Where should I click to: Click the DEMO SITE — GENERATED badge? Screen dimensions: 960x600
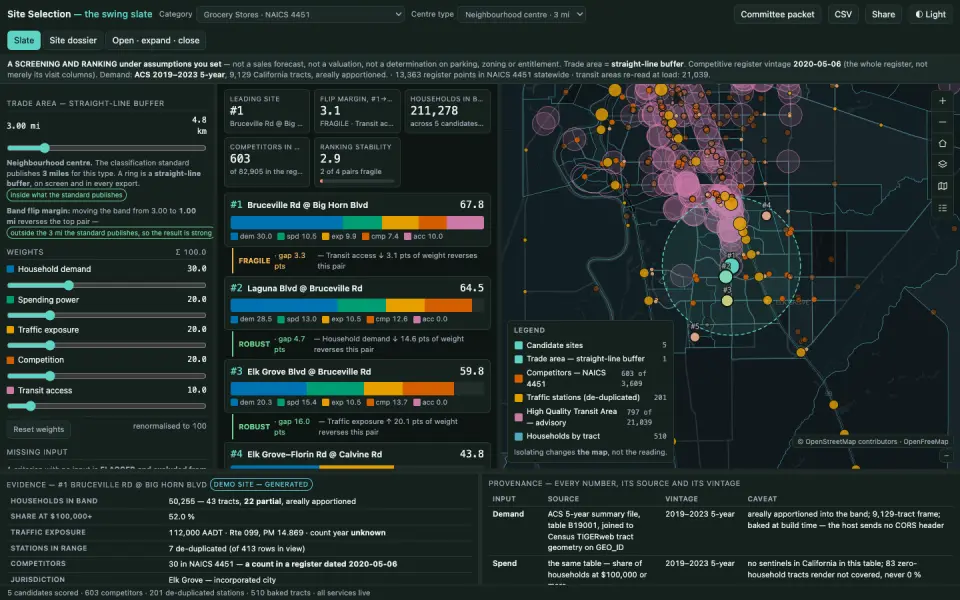coord(261,484)
